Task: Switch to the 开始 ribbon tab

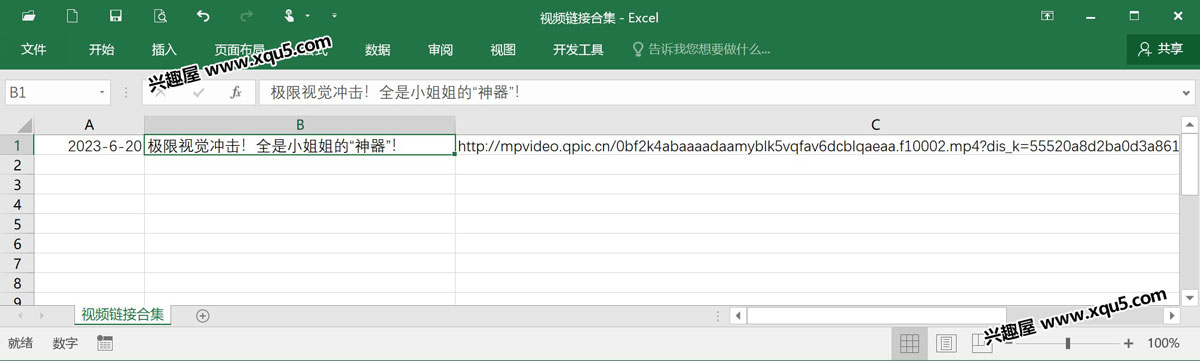Action: (101, 49)
